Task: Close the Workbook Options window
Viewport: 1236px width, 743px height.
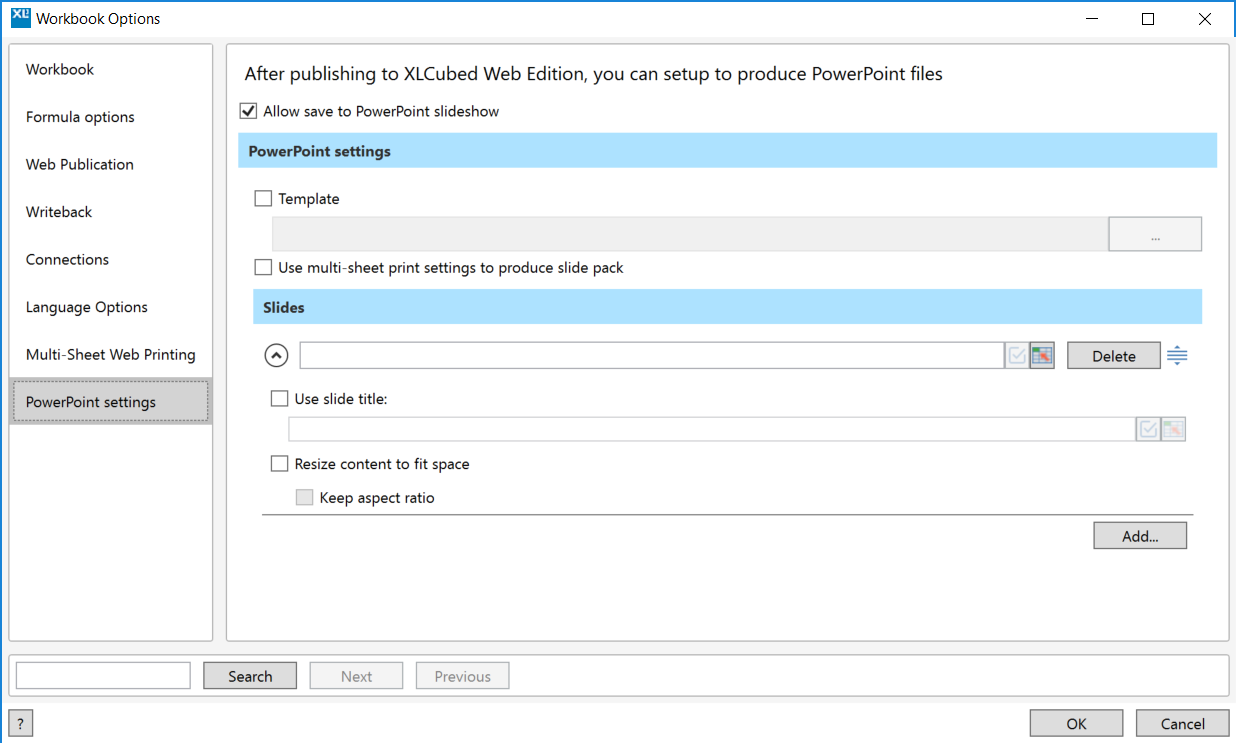Action: pyautogui.click(x=1204, y=19)
